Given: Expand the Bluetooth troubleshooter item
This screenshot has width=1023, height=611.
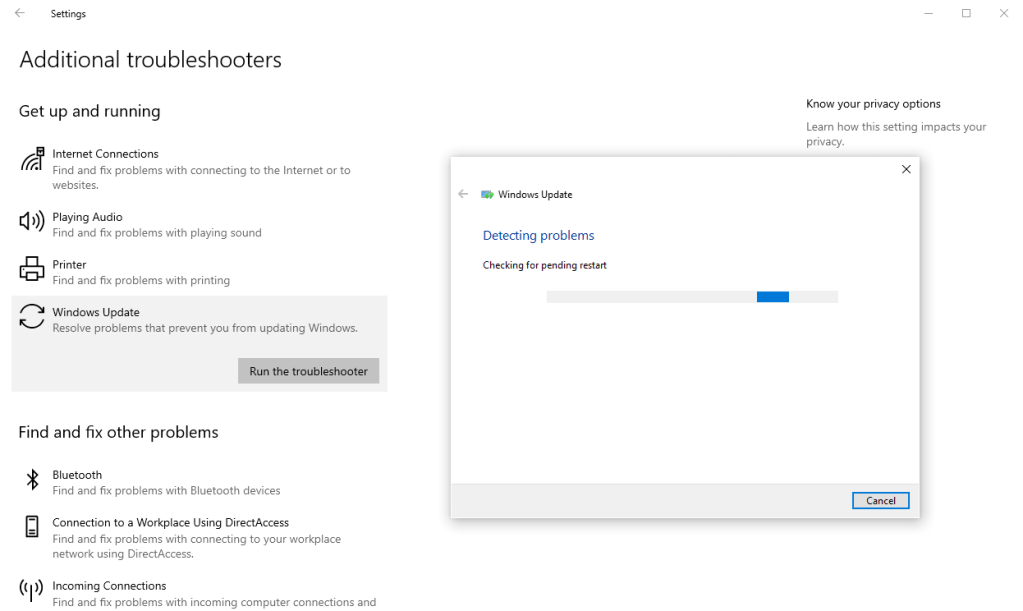Looking at the screenshot, I should pos(198,482).
